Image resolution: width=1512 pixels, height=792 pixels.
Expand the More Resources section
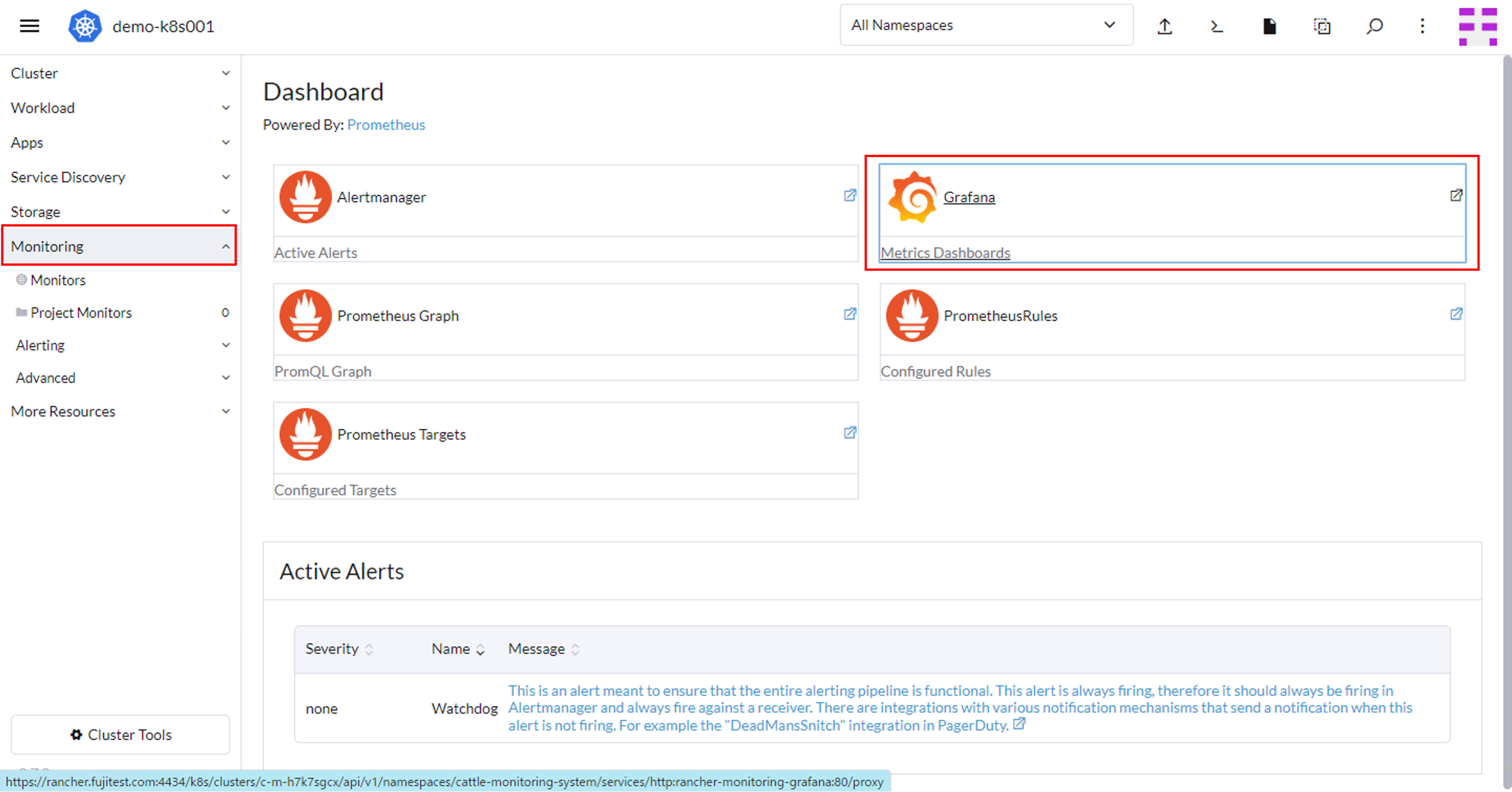click(x=120, y=411)
